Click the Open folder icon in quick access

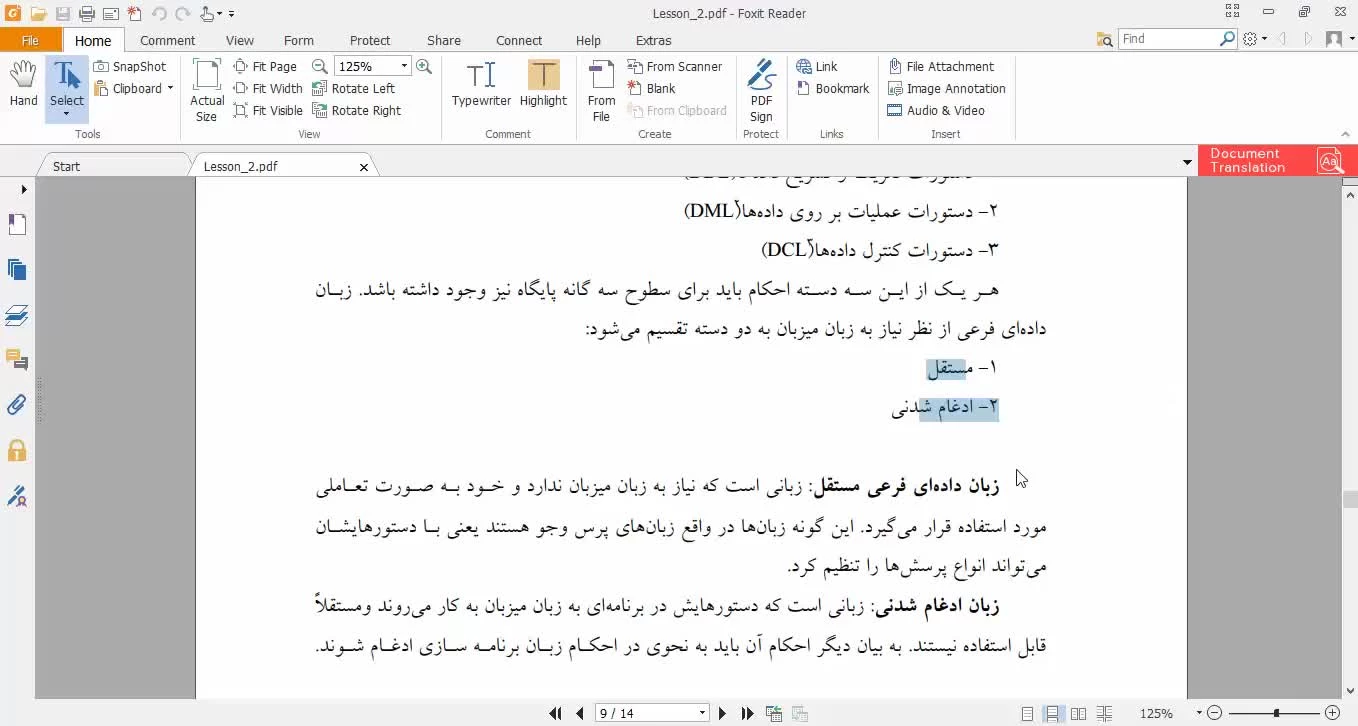coord(38,13)
